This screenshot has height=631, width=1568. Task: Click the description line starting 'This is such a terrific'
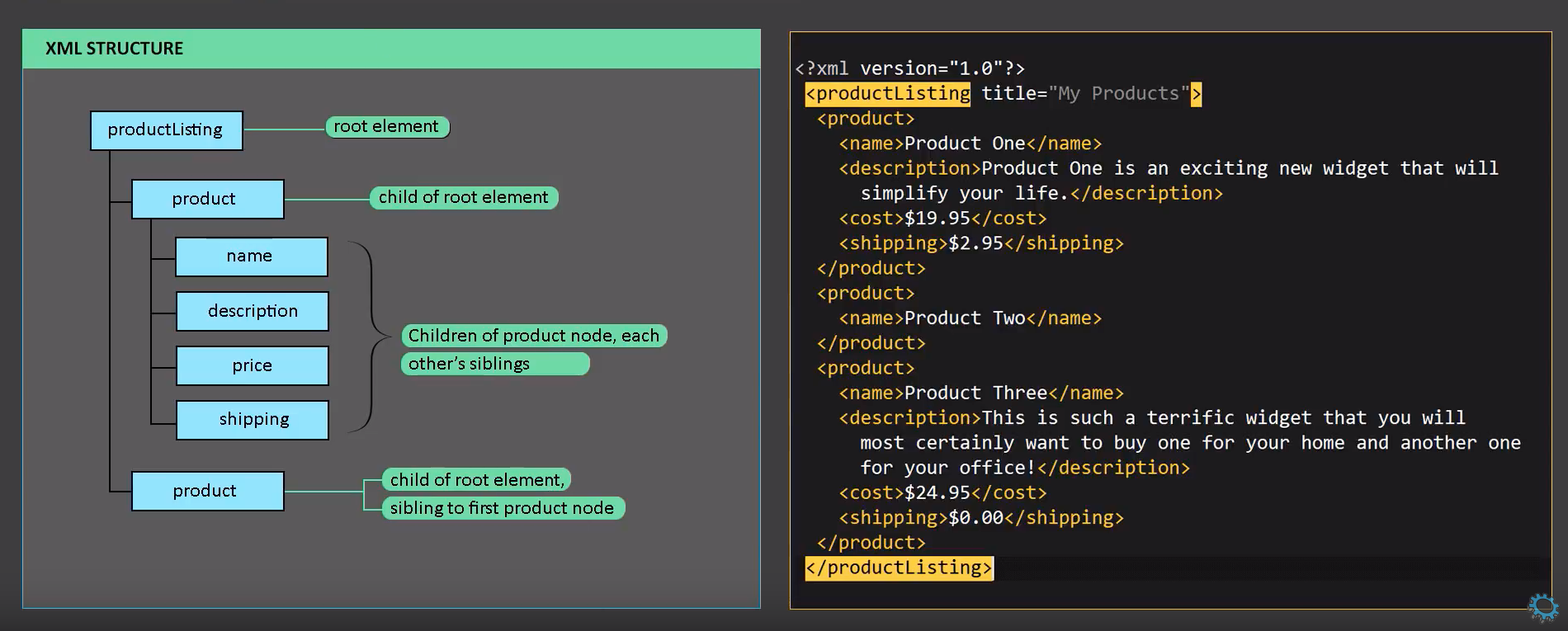pyautogui.click(x=1152, y=418)
